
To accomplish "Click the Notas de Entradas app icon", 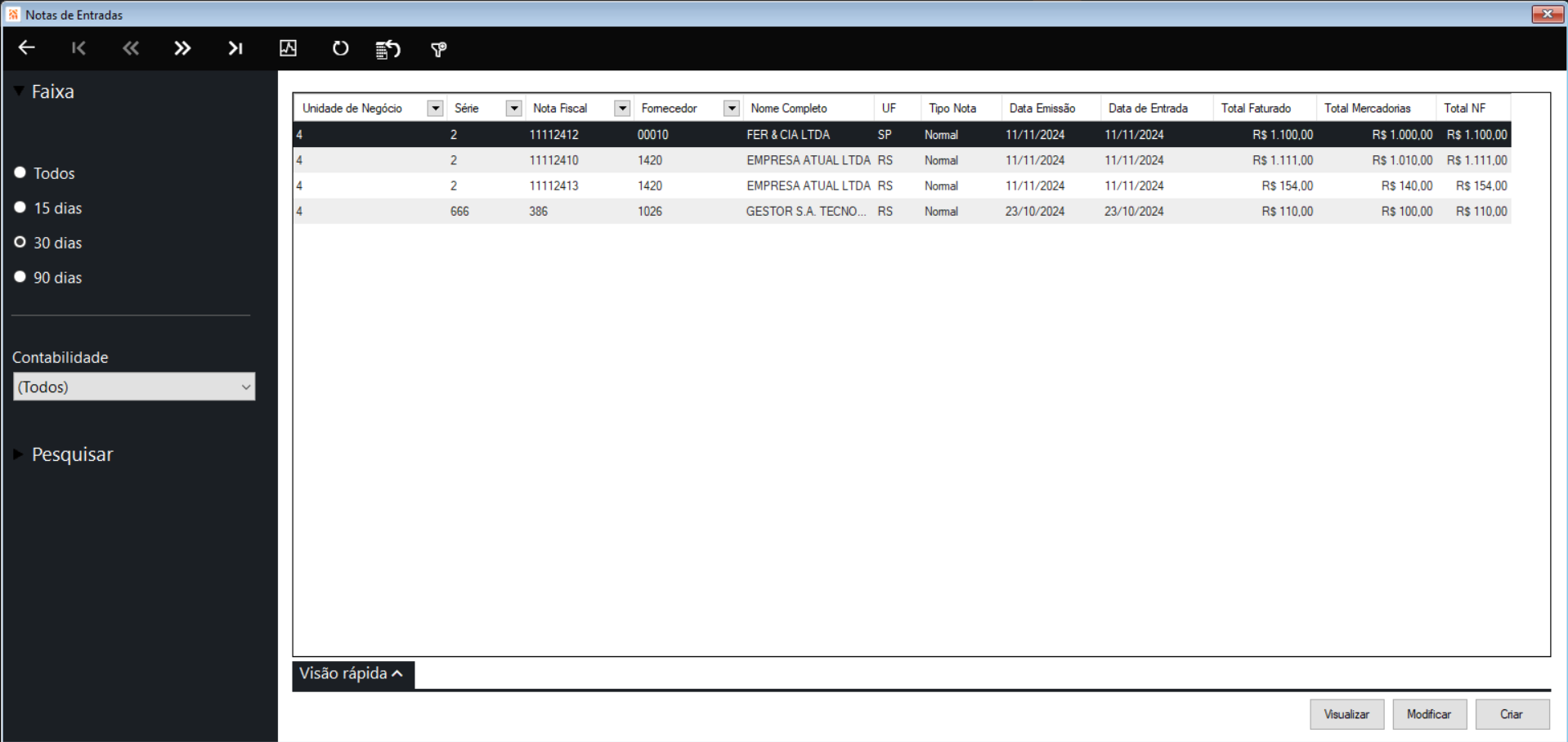I will (13, 14).
